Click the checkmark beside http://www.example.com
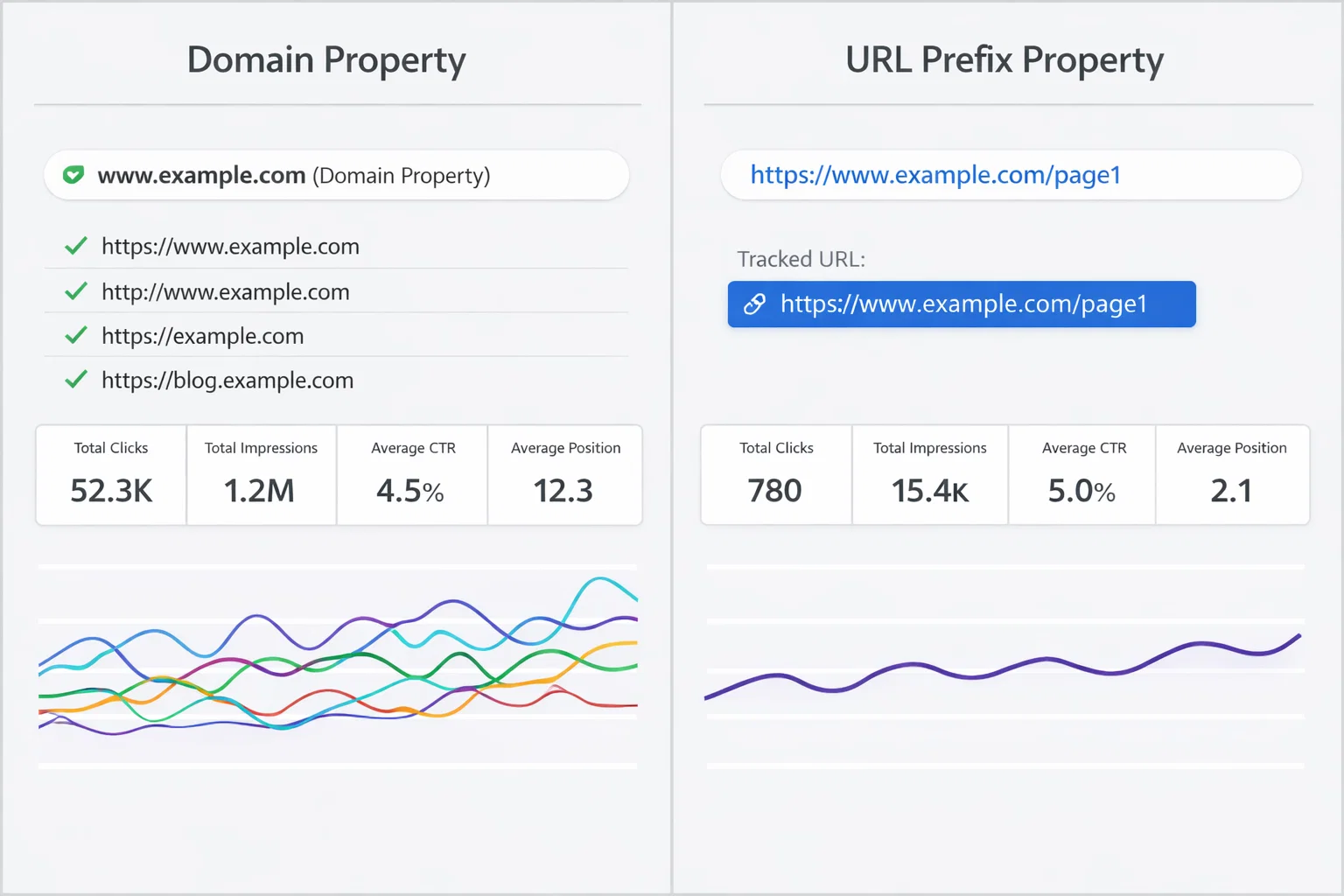Viewport: 1344px width, 896px height. click(x=75, y=291)
